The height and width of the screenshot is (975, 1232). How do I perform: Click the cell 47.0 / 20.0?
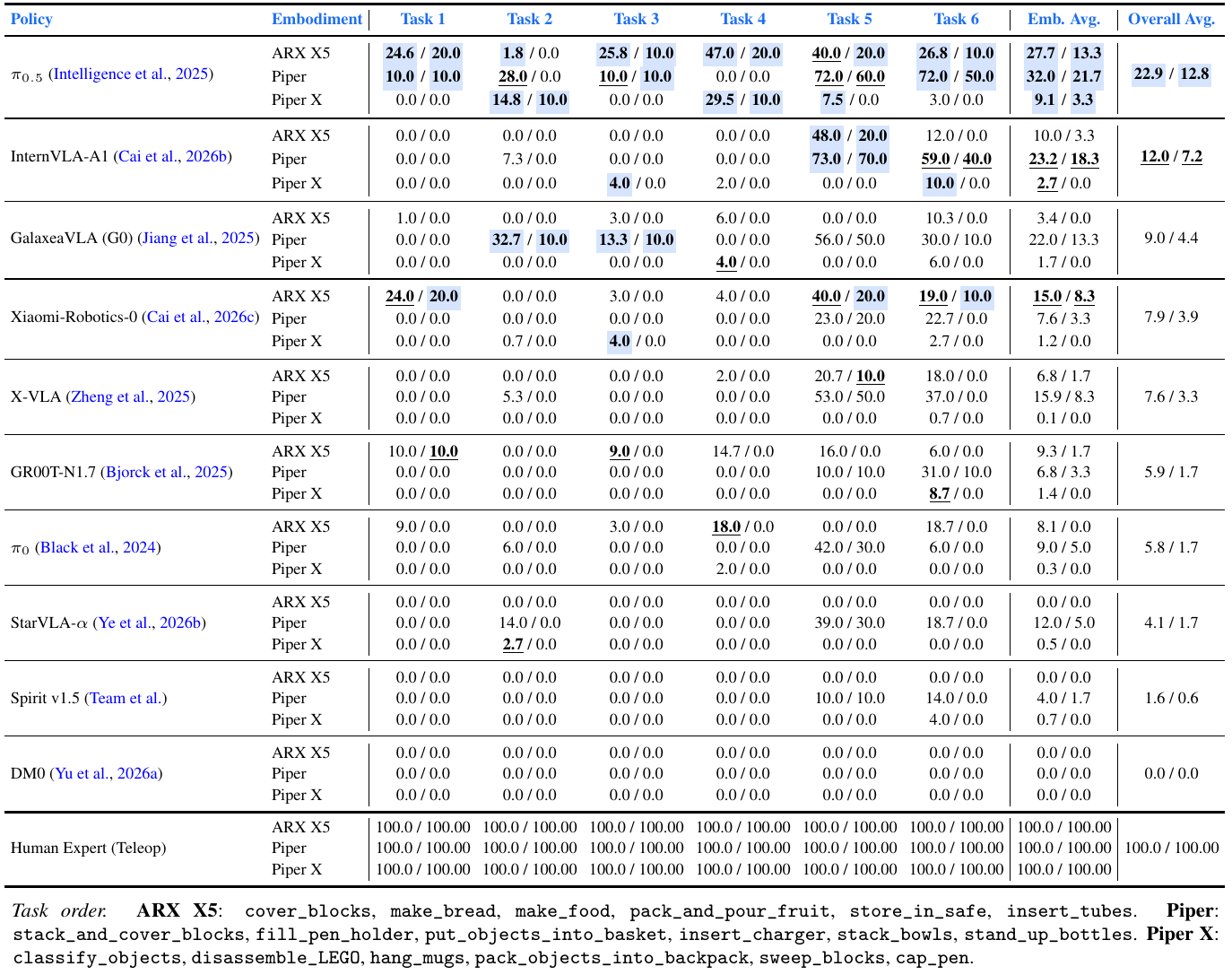743,53
